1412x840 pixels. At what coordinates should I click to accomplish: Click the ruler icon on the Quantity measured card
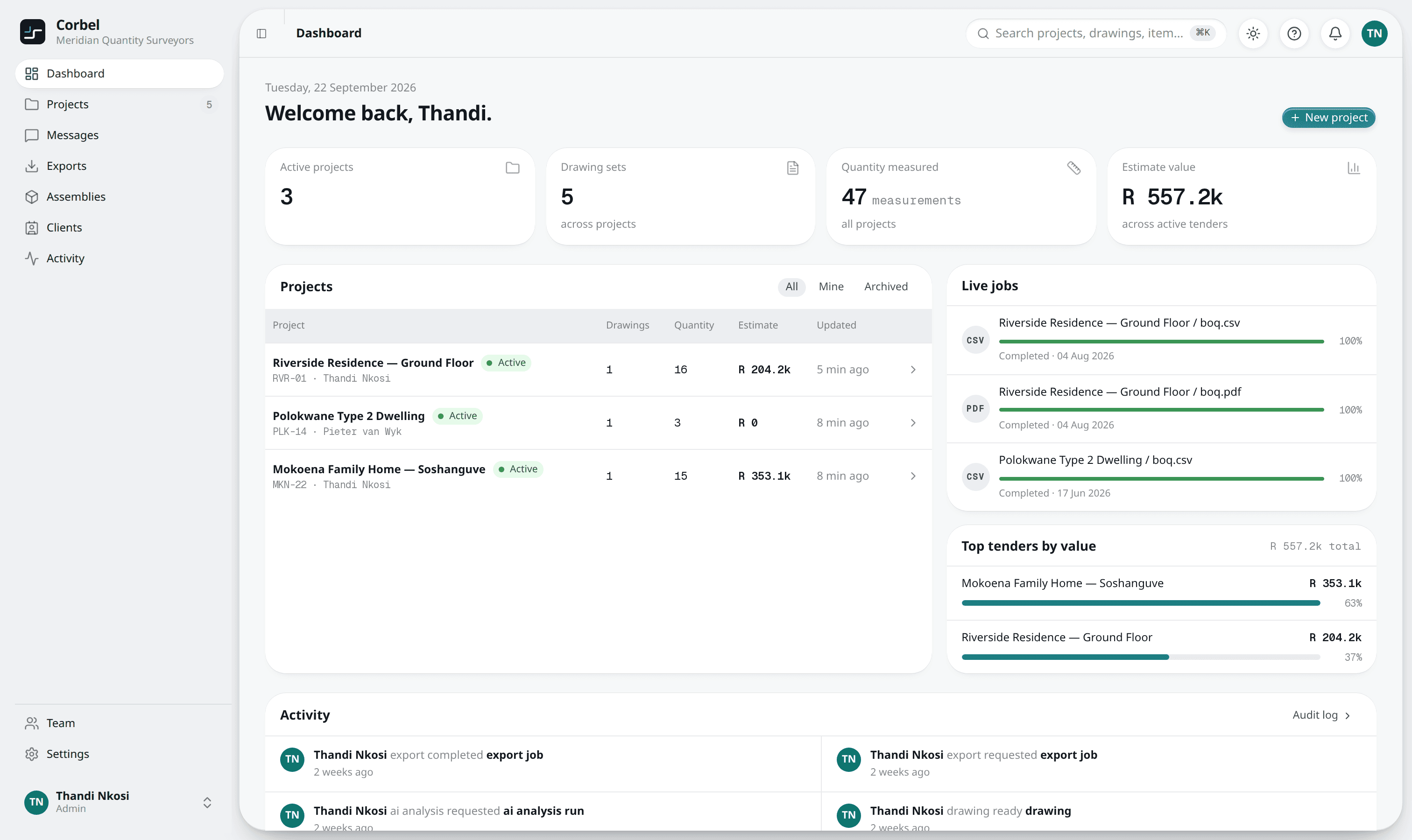(1074, 168)
